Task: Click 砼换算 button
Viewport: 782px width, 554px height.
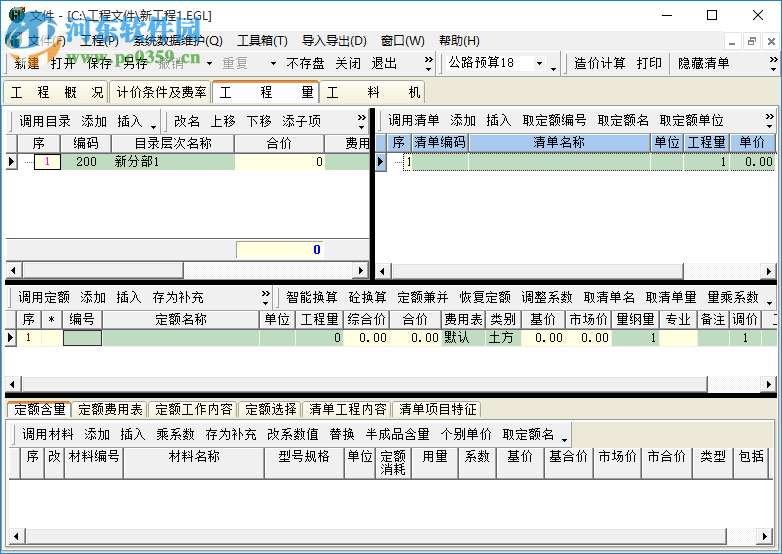Action: 368,298
